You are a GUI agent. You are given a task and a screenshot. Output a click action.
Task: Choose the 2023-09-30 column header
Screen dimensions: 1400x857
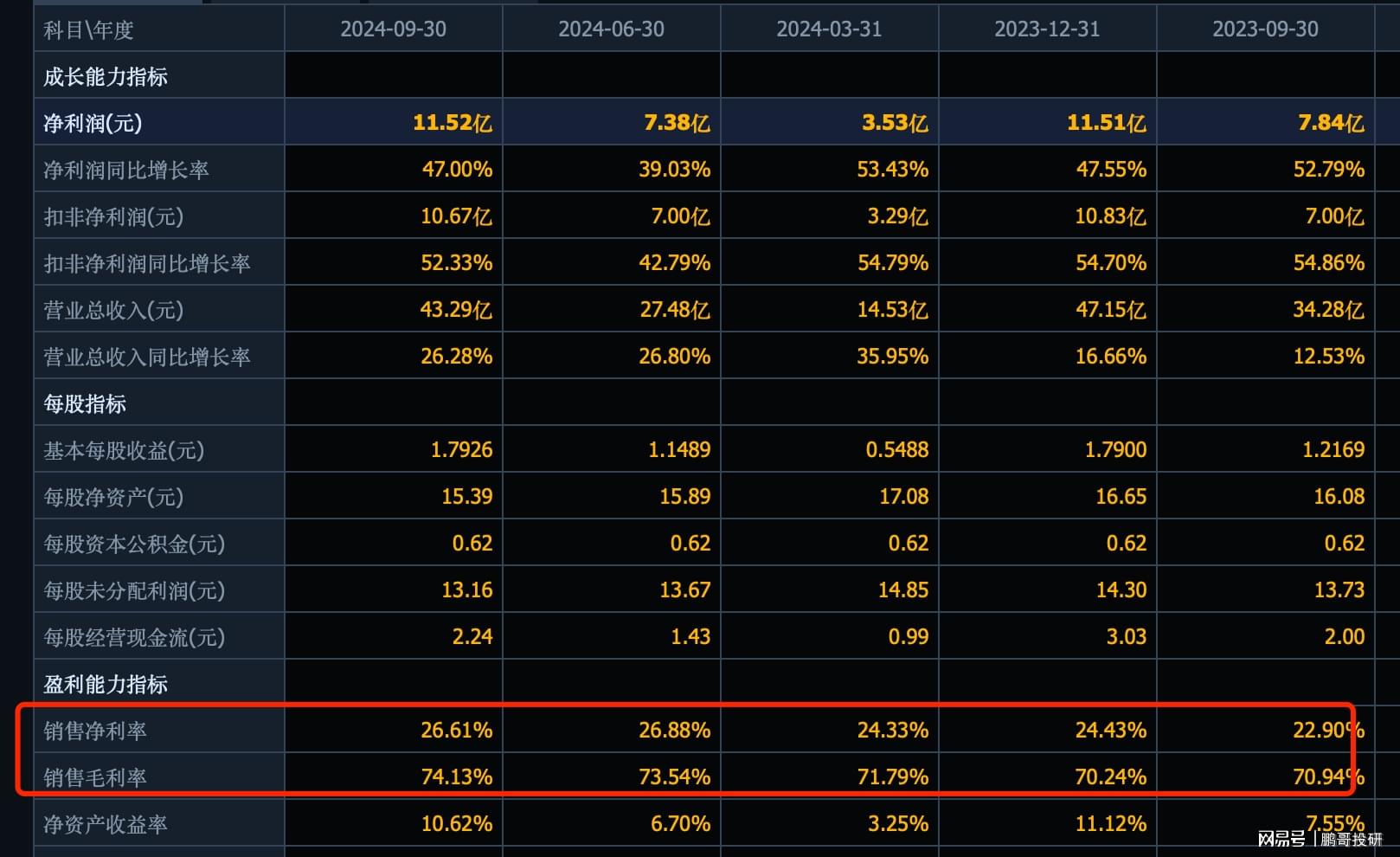coord(1265,29)
